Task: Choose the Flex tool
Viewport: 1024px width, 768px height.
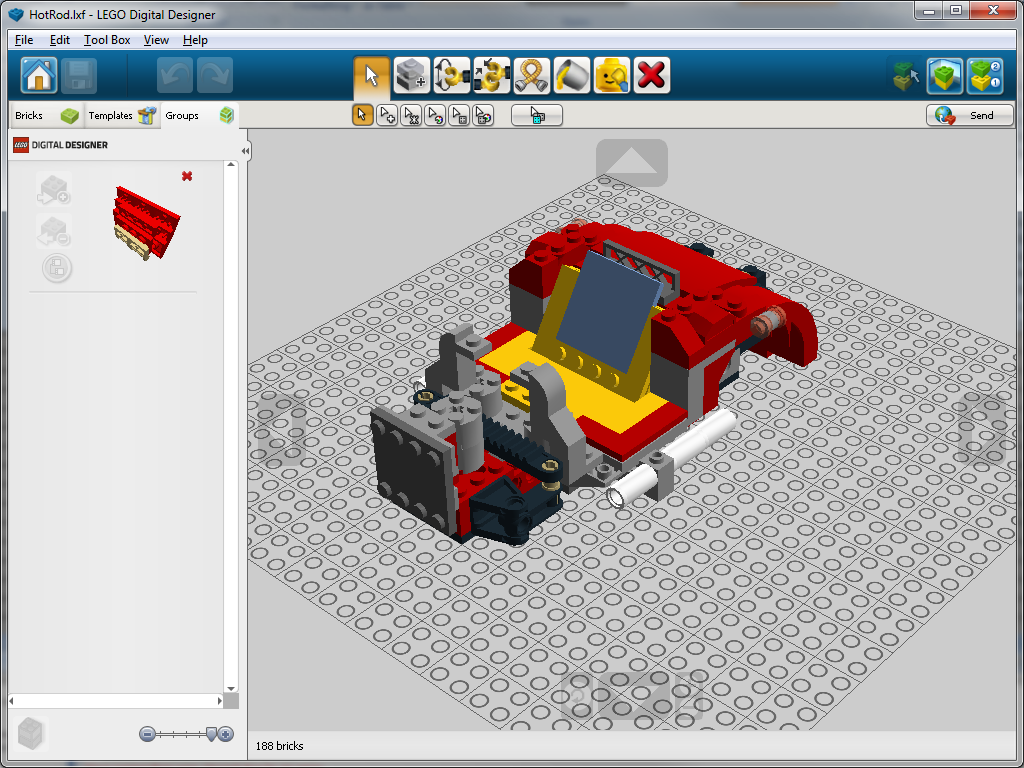Action: point(531,76)
